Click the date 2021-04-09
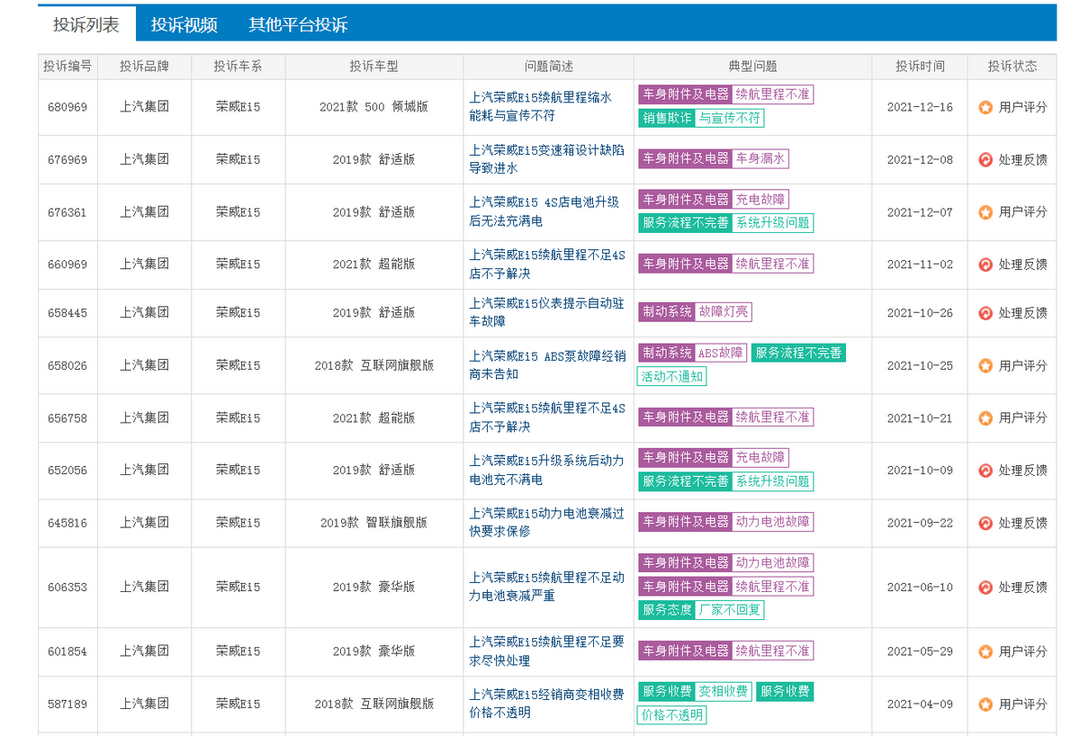Image resolution: width=1080 pixels, height=736 pixels. coord(920,704)
